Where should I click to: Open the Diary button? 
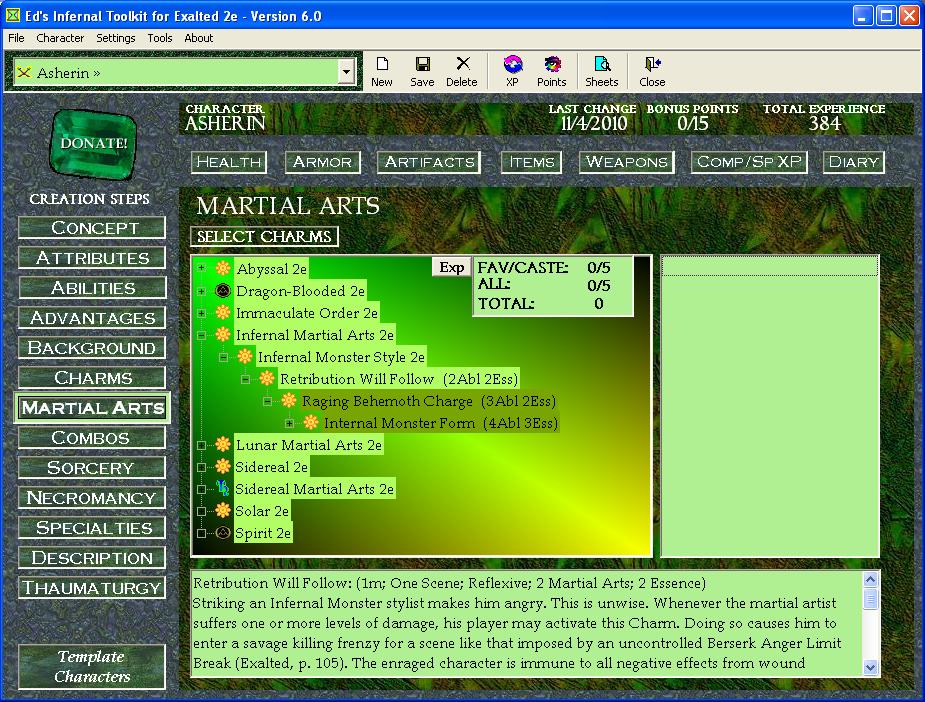click(854, 162)
